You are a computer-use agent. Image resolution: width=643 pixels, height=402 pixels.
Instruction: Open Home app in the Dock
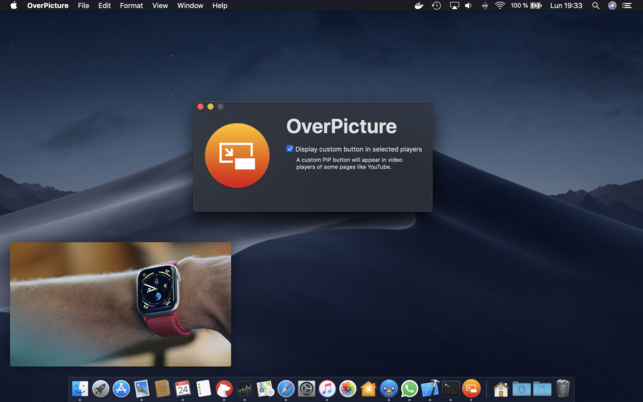[x=368, y=388]
